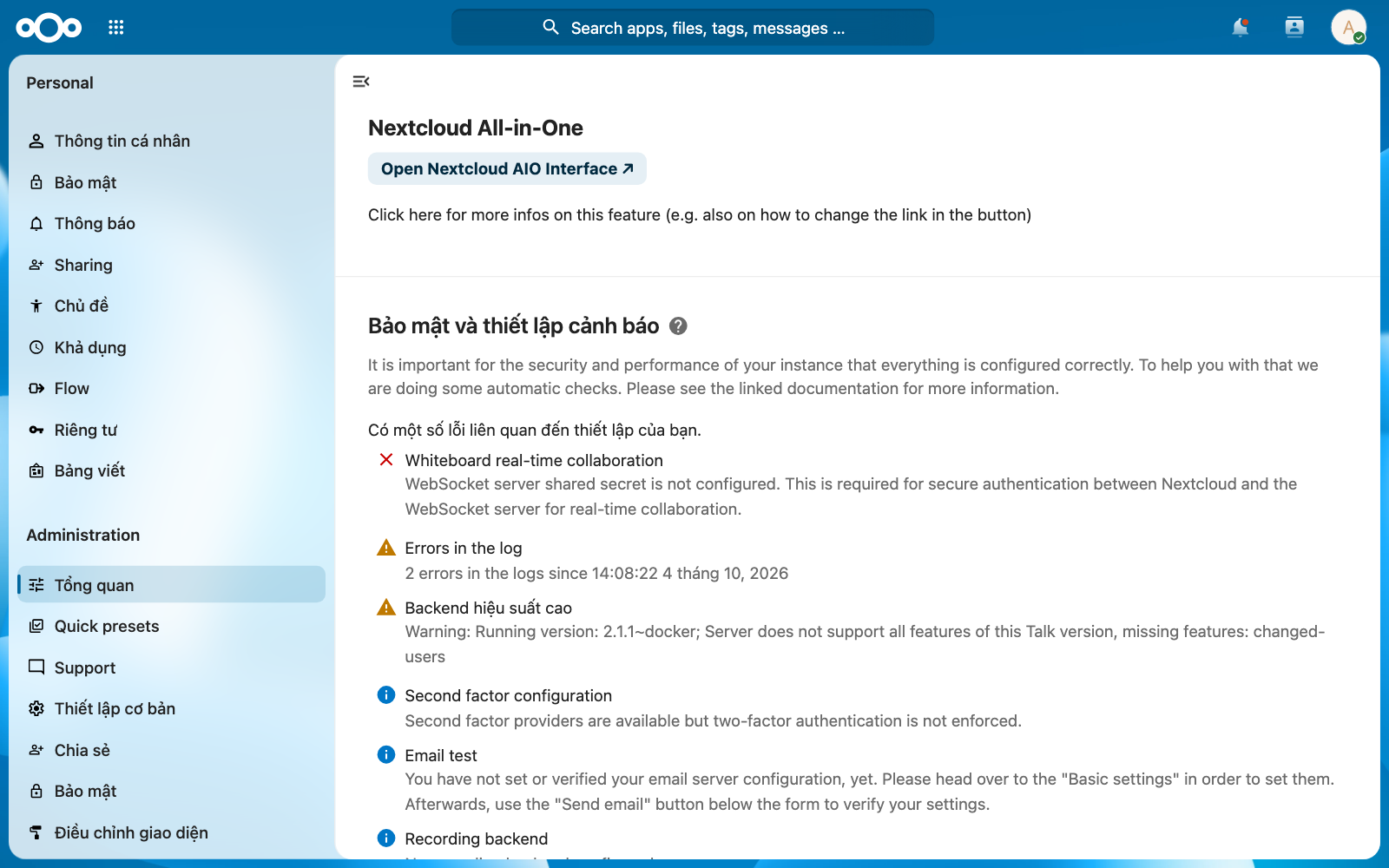Focus the unified search field
This screenshot has height=868, width=1389.
pos(693,28)
